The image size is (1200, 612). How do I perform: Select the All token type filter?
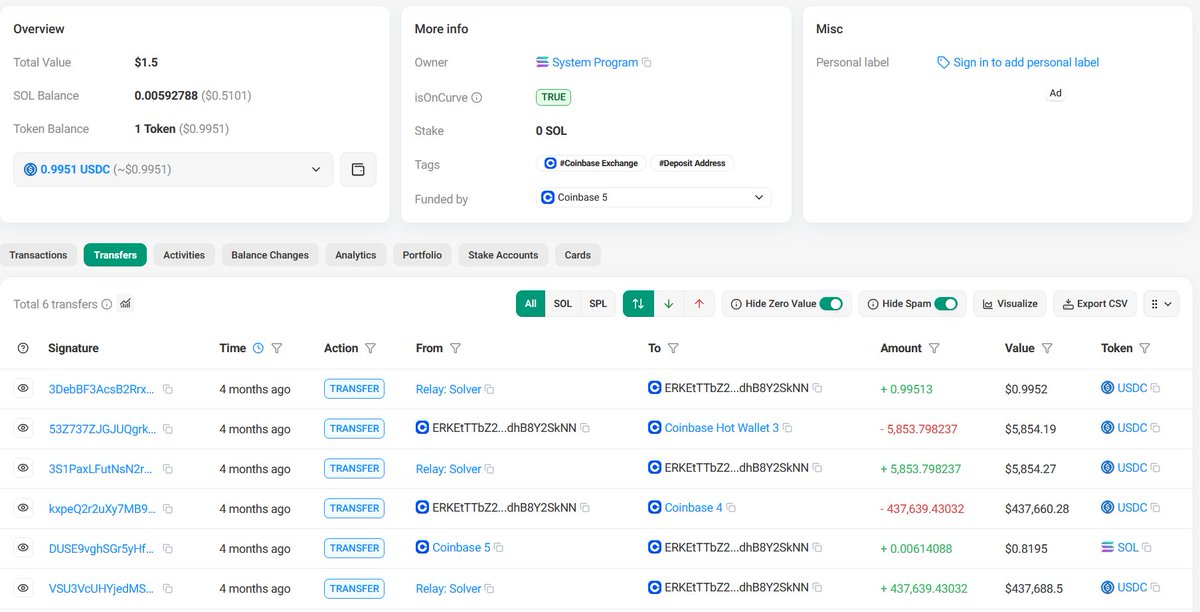(x=530, y=304)
